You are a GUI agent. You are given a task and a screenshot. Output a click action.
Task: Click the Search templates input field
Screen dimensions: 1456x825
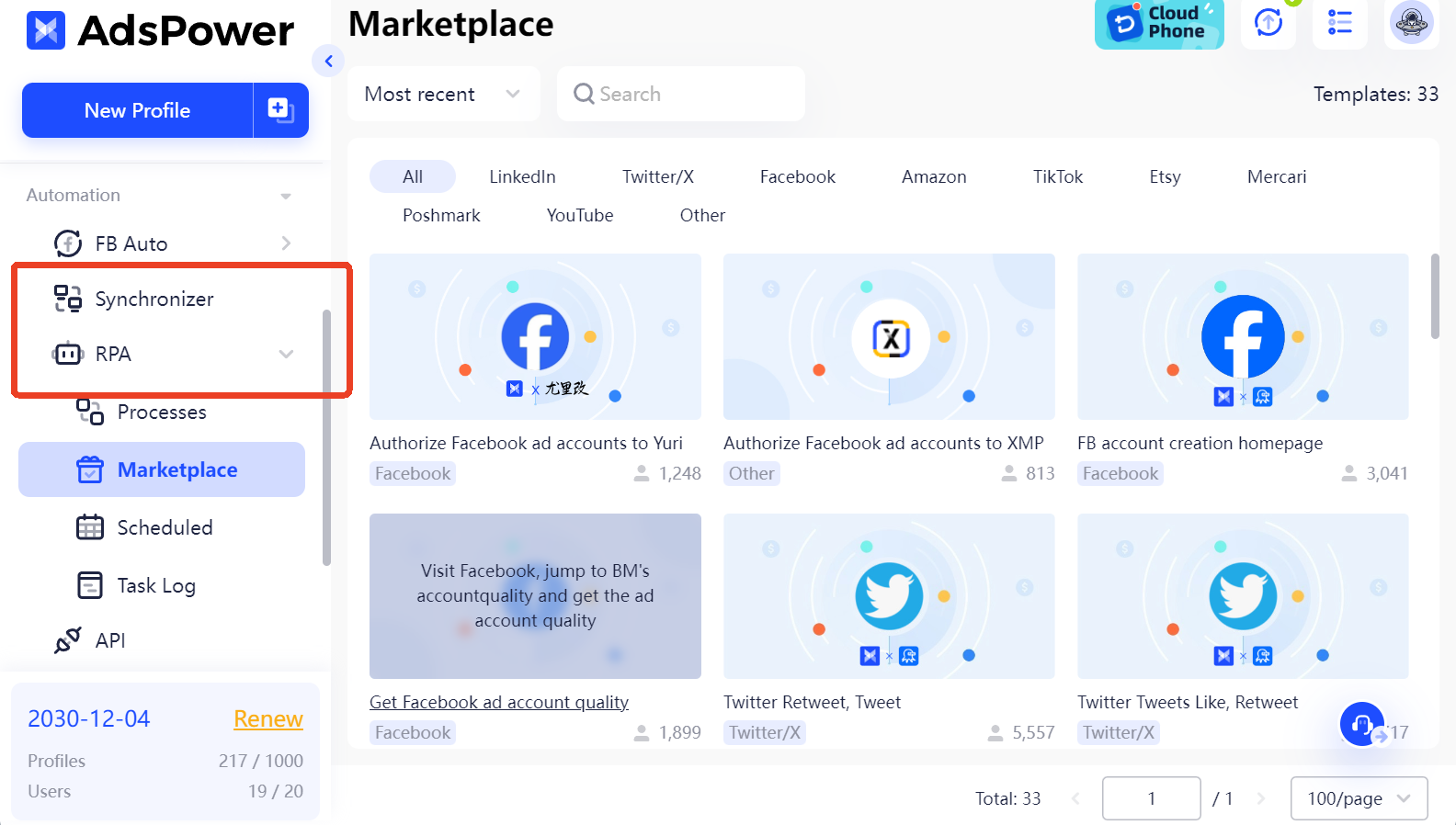[681, 94]
